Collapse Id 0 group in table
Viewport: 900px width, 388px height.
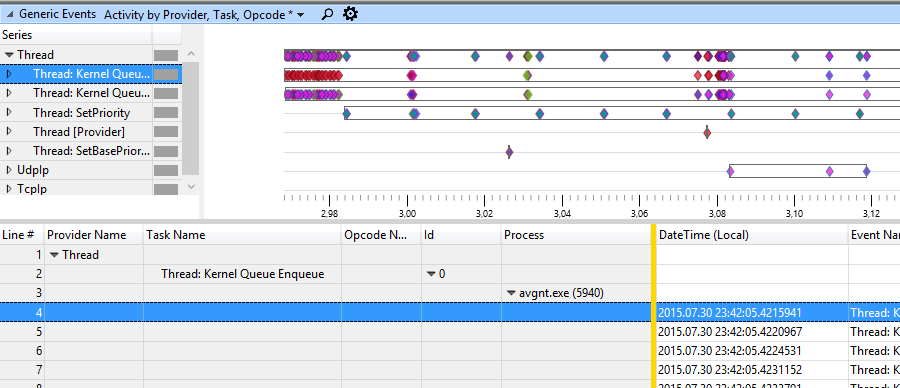[430, 274]
